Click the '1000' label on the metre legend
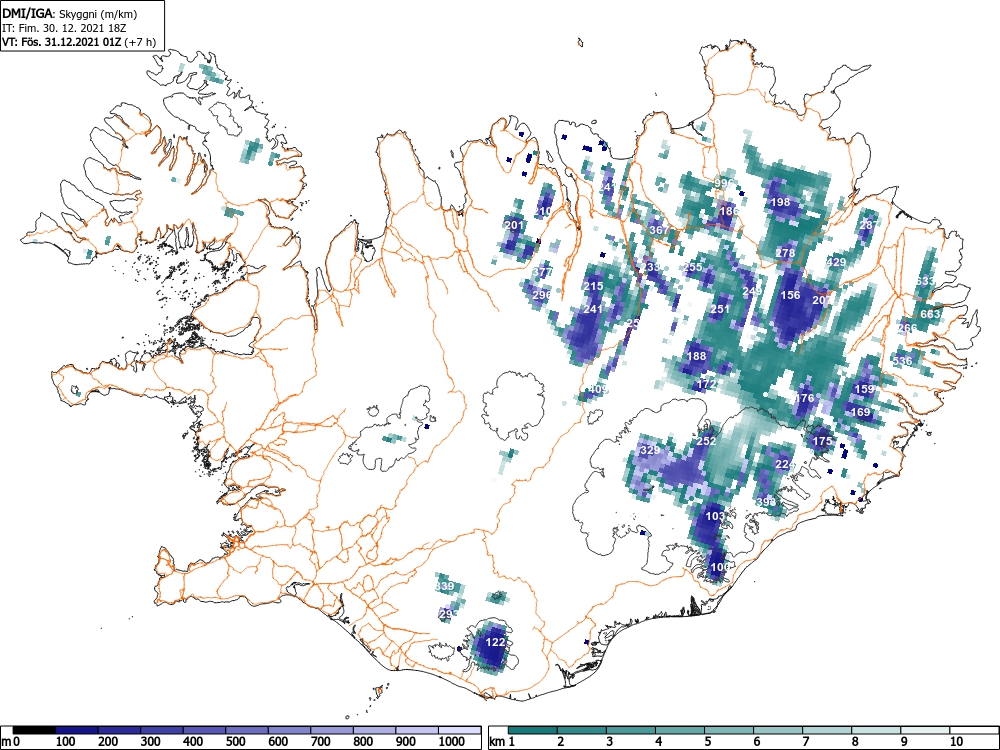 tap(452, 742)
